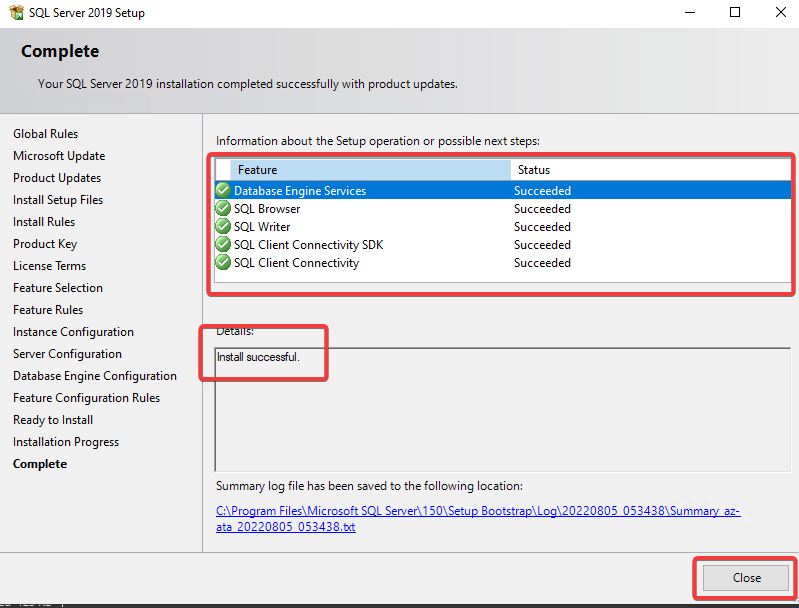799x608 pixels.
Task: Click Global Rules step in sidebar
Action: (x=45, y=134)
